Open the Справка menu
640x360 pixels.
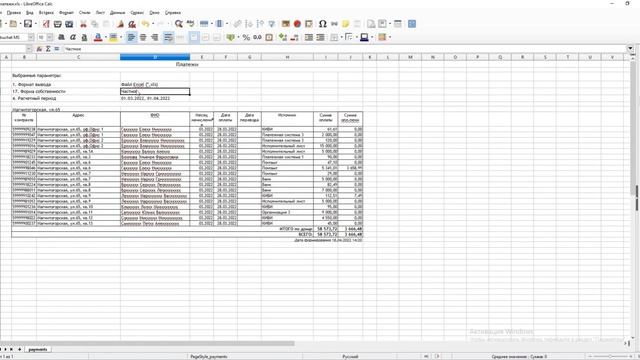[x=173, y=13]
